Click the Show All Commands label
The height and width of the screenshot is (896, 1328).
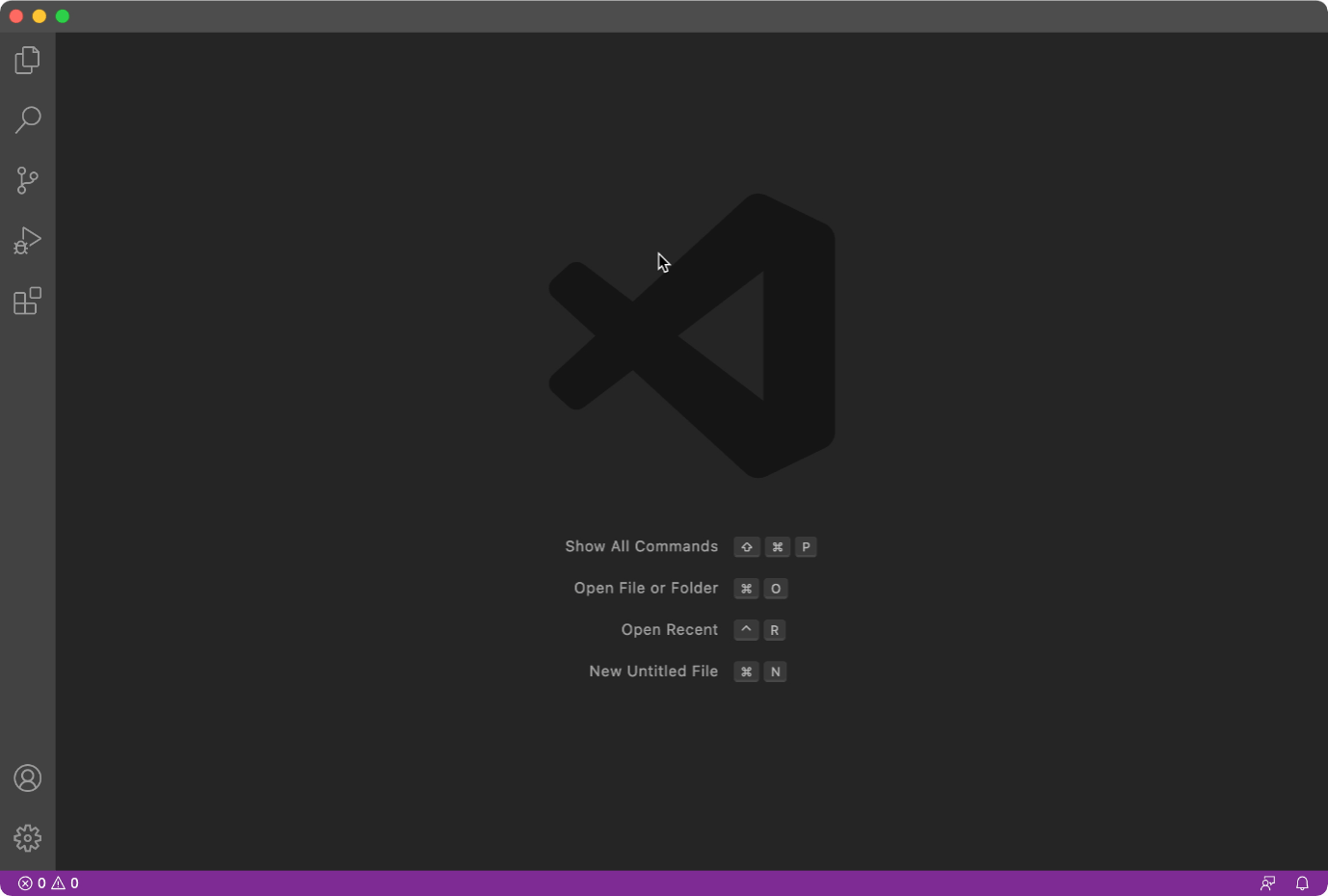641,546
